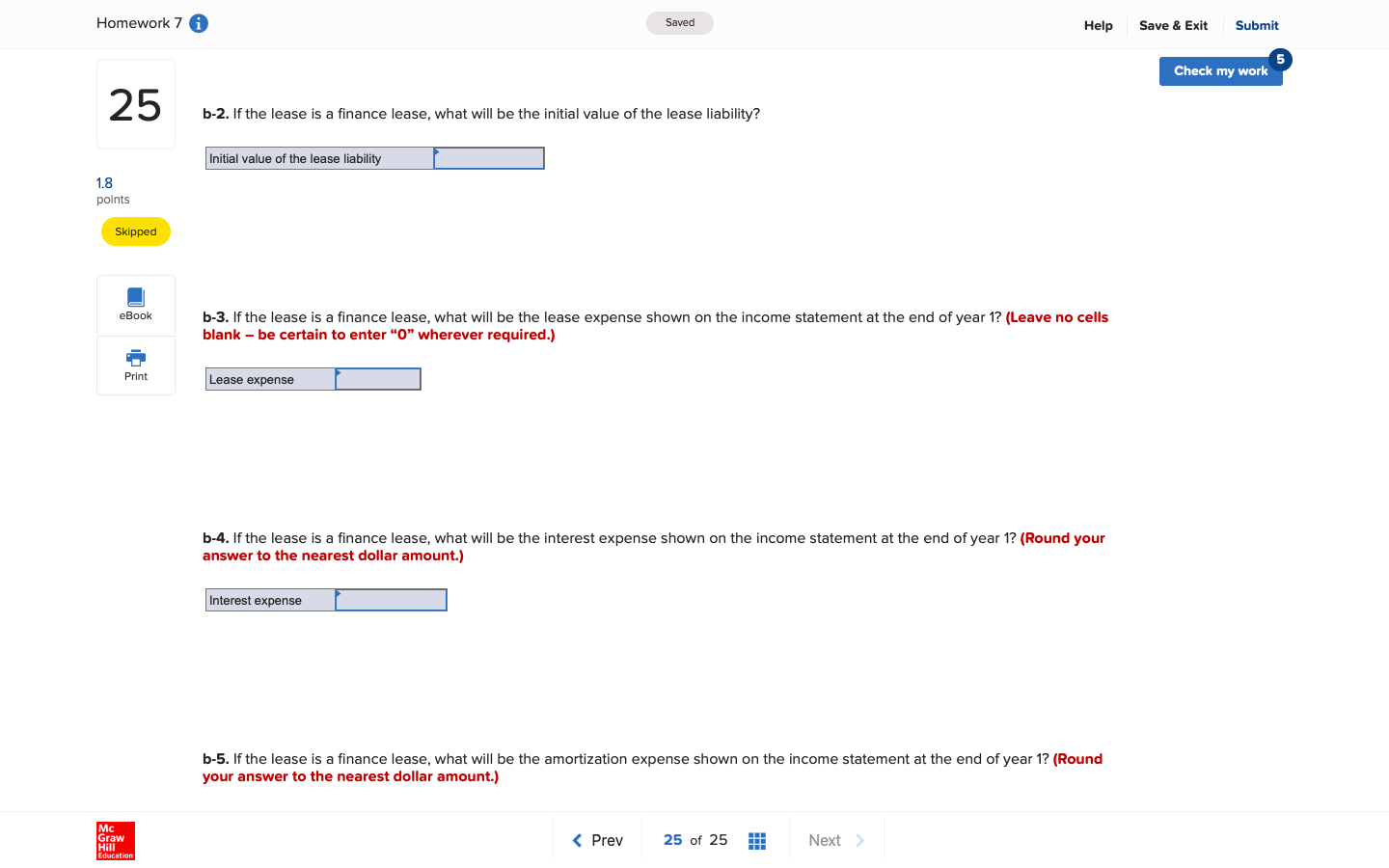
Task: Click the Next arrow chevron
Action: [858, 840]
